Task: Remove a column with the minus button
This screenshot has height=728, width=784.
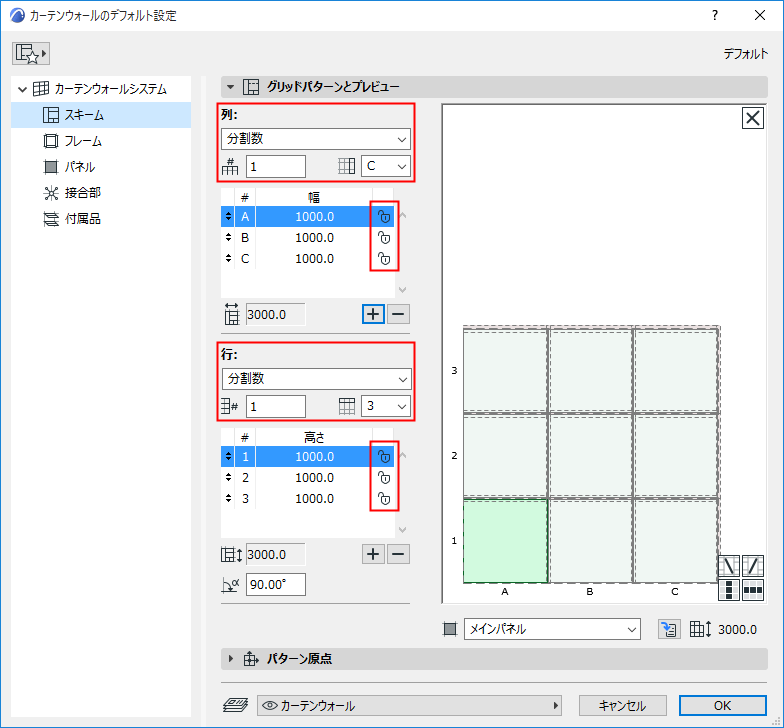Action: tap(398, 314)
